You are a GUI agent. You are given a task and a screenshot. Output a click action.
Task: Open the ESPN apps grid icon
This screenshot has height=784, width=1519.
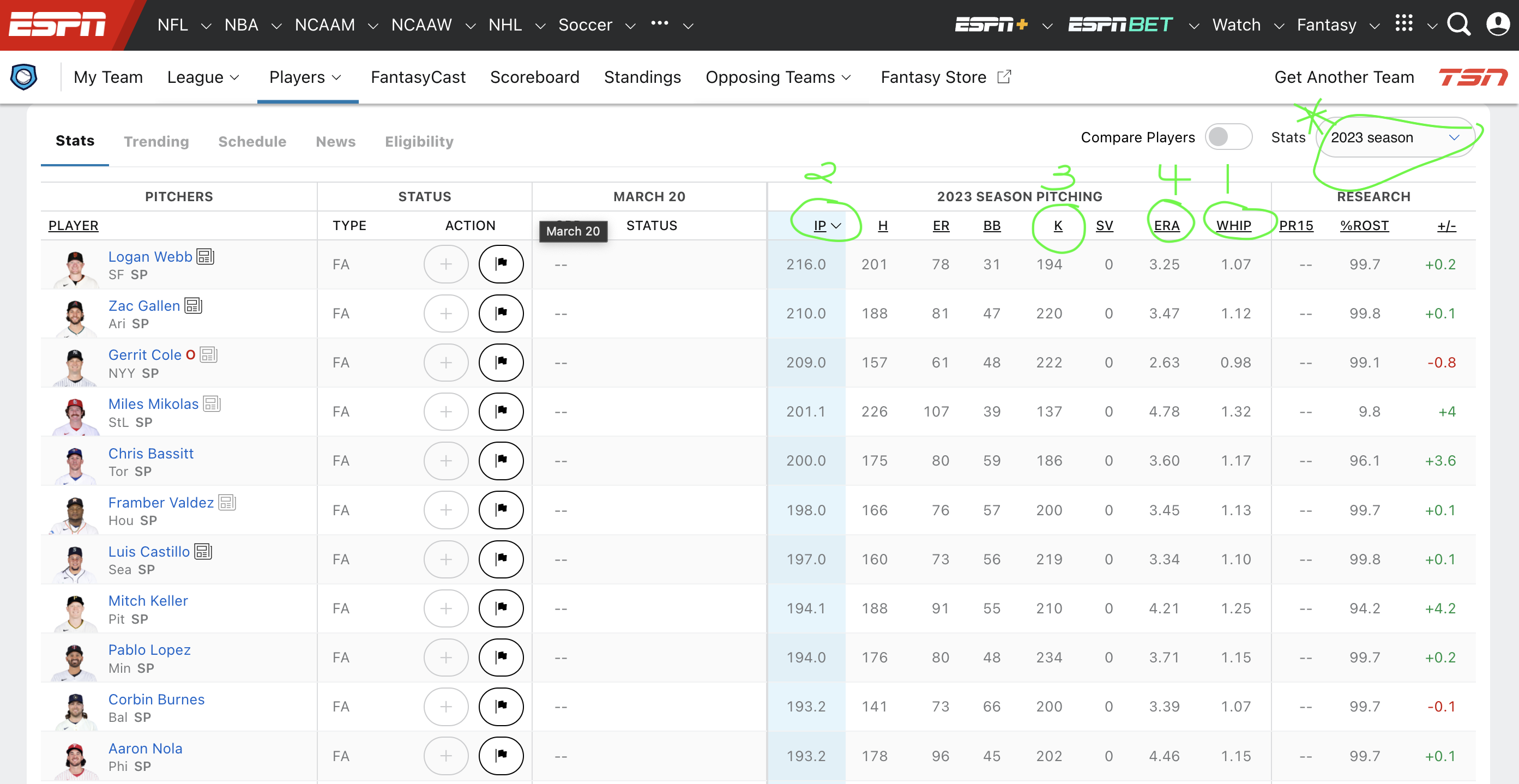1403,23
